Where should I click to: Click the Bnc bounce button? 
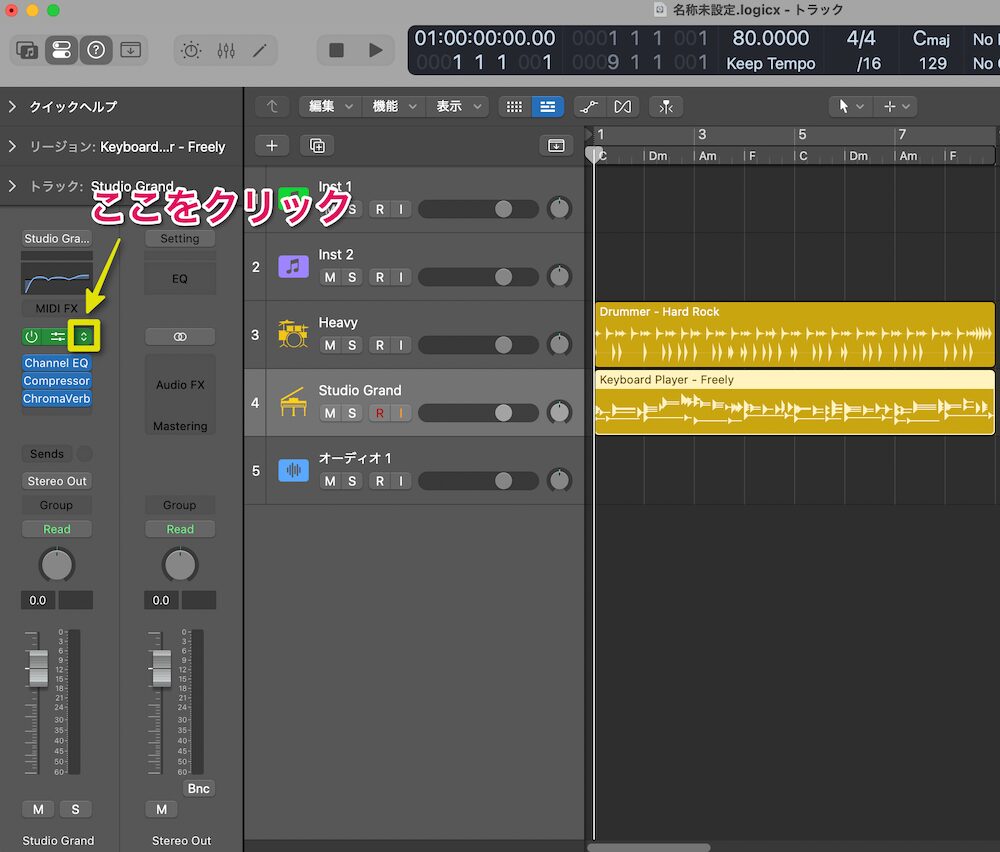(198, 788)
